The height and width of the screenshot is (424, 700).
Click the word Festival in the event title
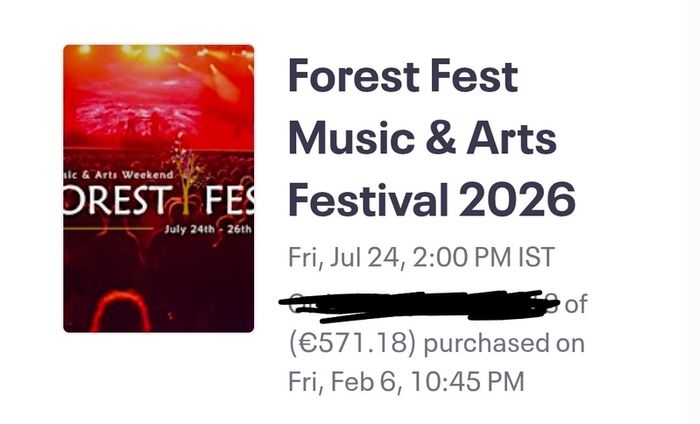pyautogui.click(x=368, y=199)
